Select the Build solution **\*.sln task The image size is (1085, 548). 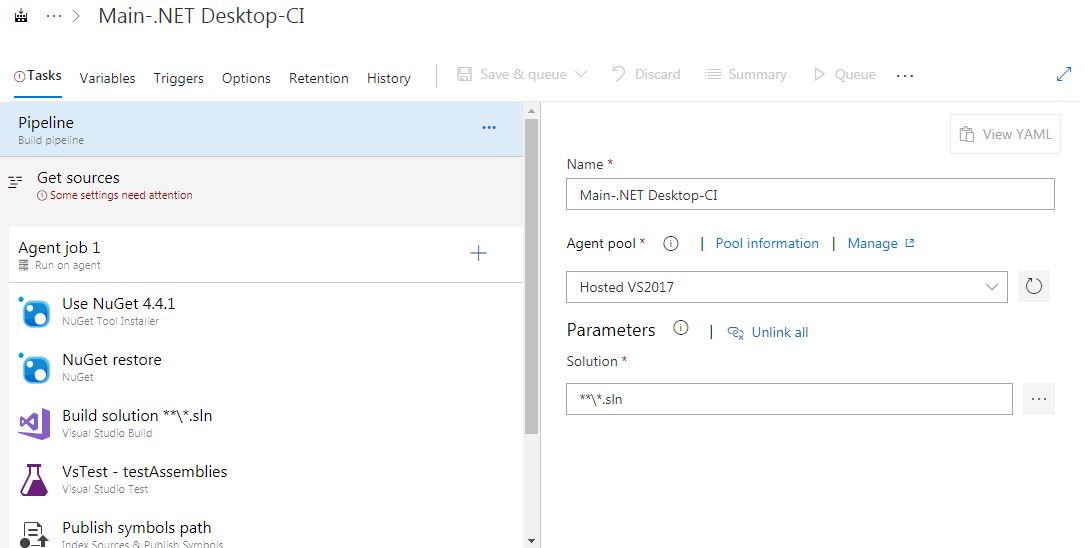266,423
